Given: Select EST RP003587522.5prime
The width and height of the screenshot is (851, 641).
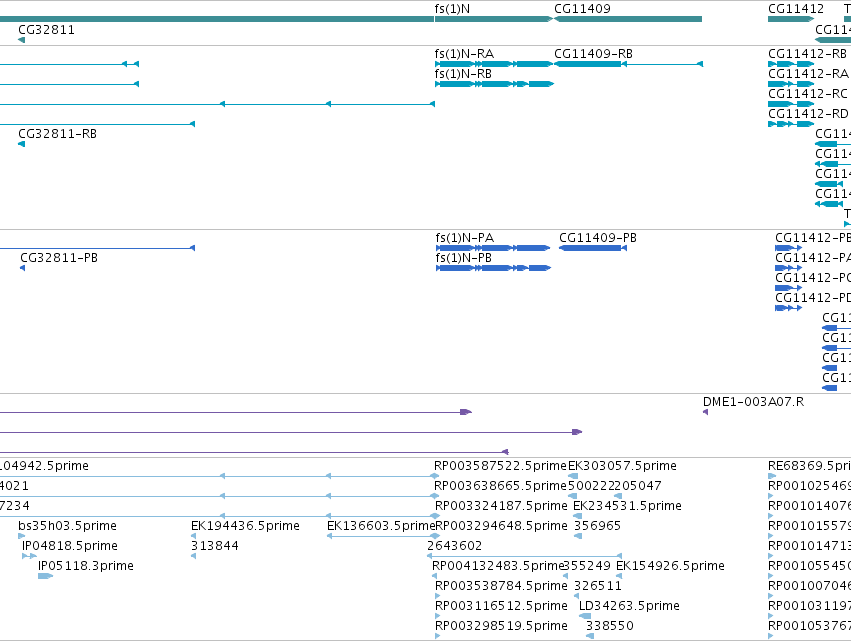Looking at the screenshot, I should (x=500, y=466).
